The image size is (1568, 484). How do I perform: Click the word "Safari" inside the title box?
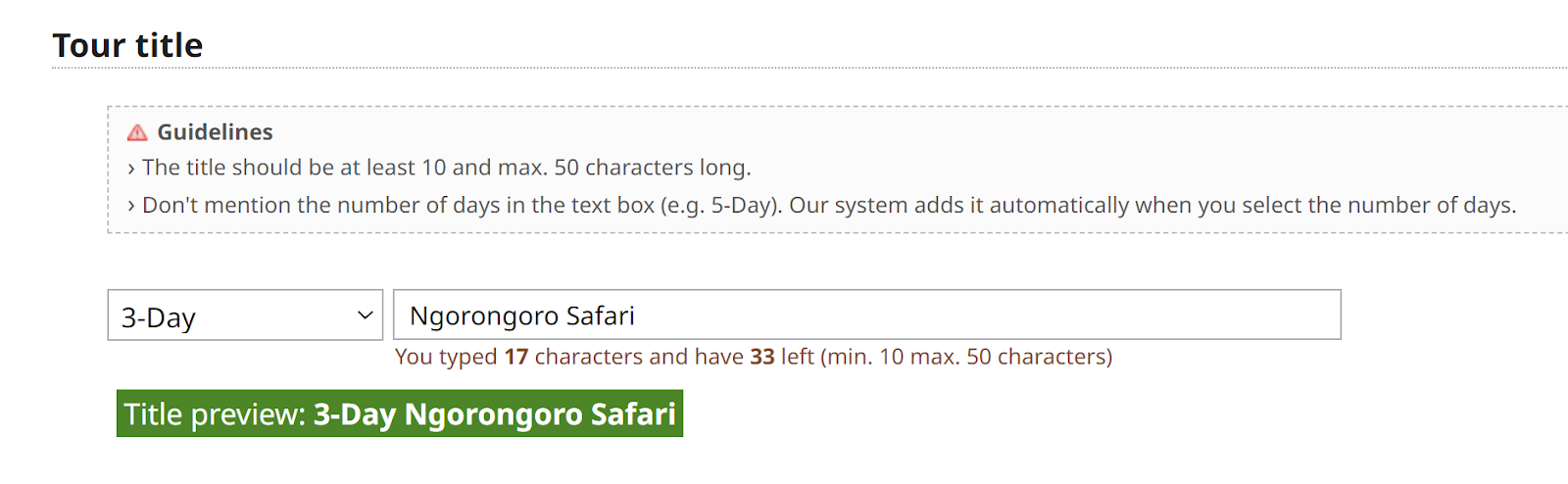[x=600, y=315]
